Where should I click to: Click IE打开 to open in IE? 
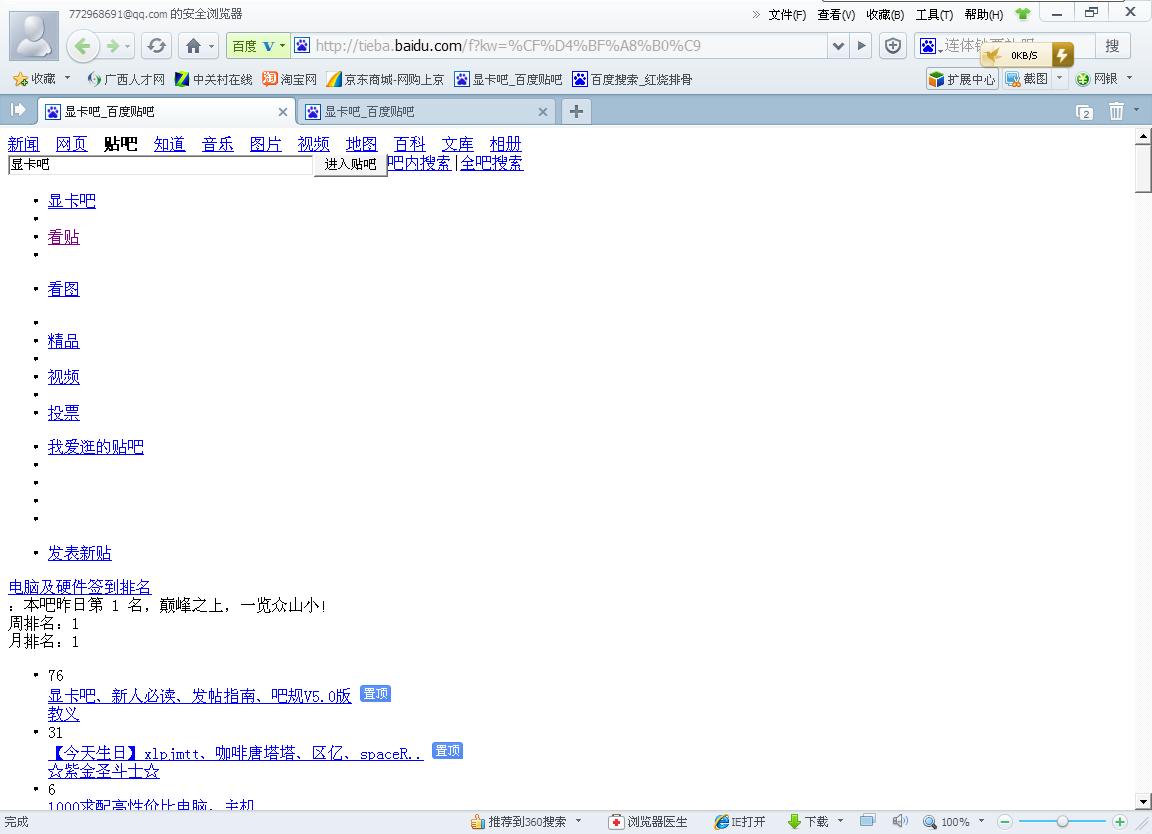pyautogui.click(x=740, y=822)
